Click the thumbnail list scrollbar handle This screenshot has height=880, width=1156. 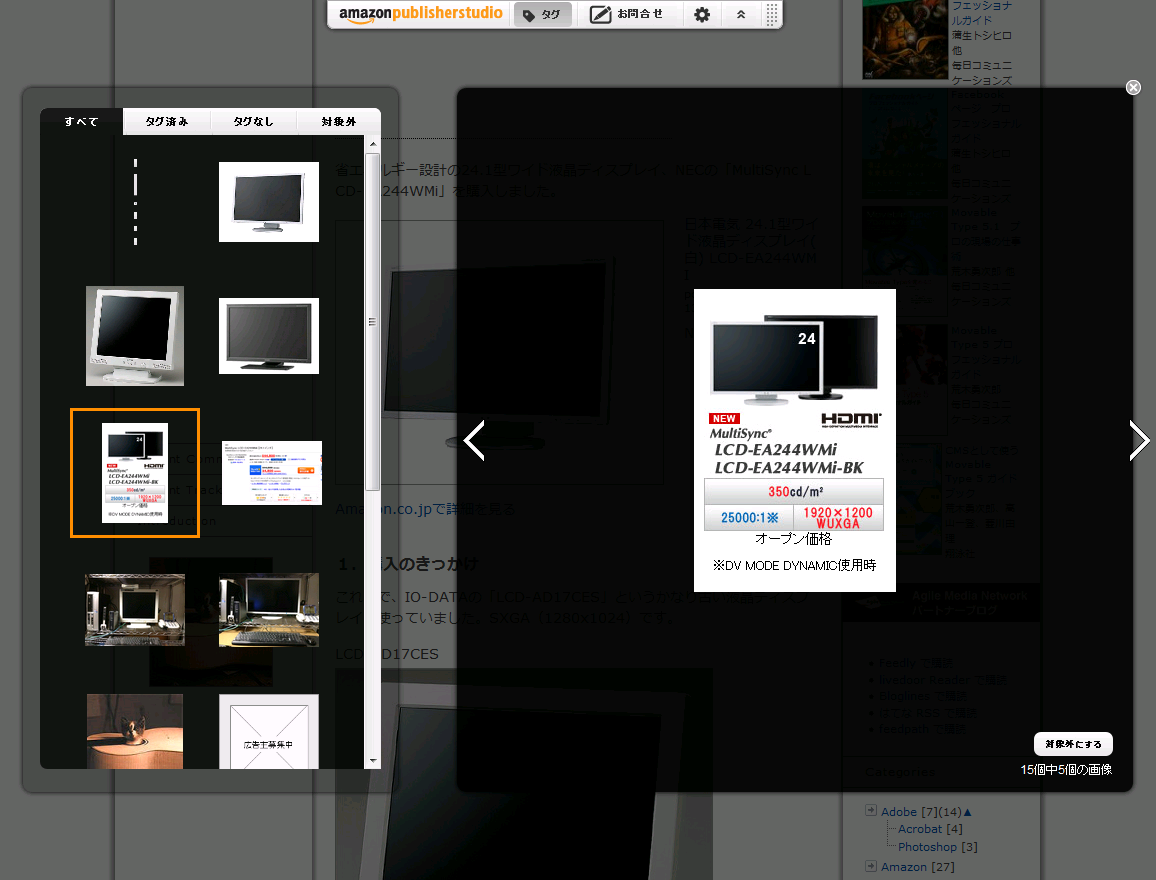coord(372,321)
